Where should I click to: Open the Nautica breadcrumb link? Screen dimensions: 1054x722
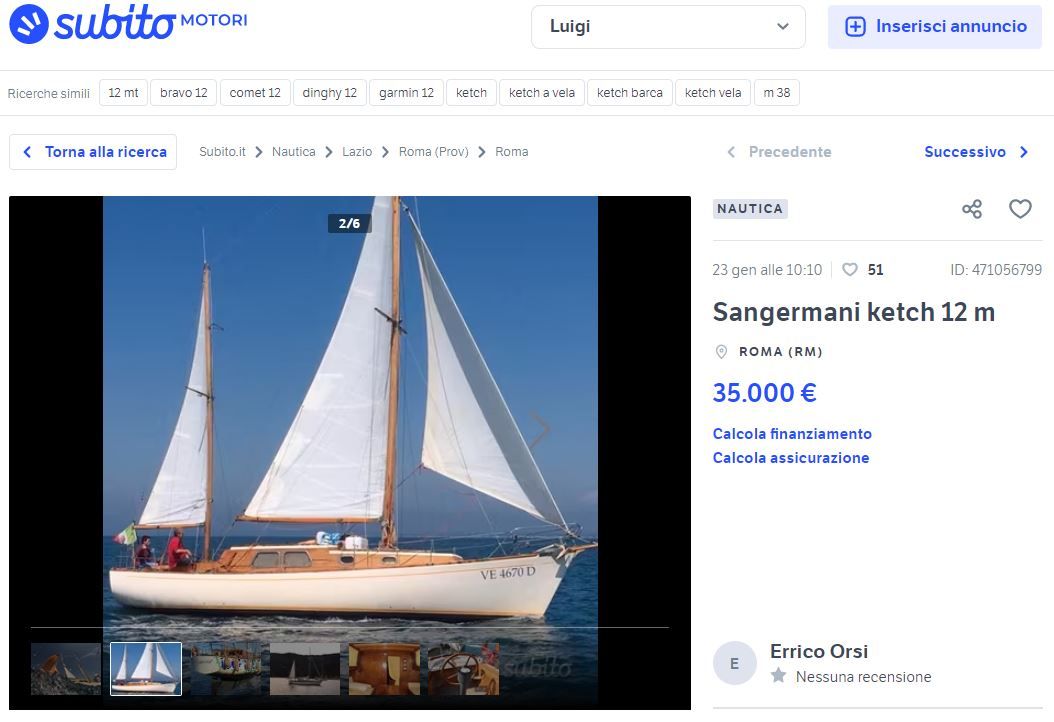(x=293, y=152)
